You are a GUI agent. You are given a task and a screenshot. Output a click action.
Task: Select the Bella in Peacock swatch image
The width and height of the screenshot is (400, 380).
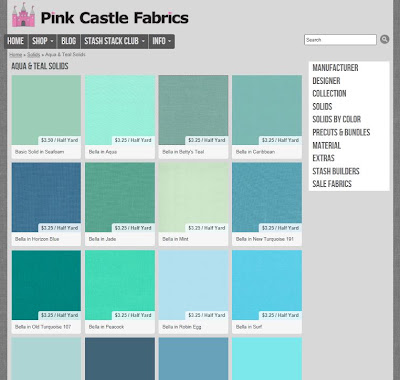[120, 285]
